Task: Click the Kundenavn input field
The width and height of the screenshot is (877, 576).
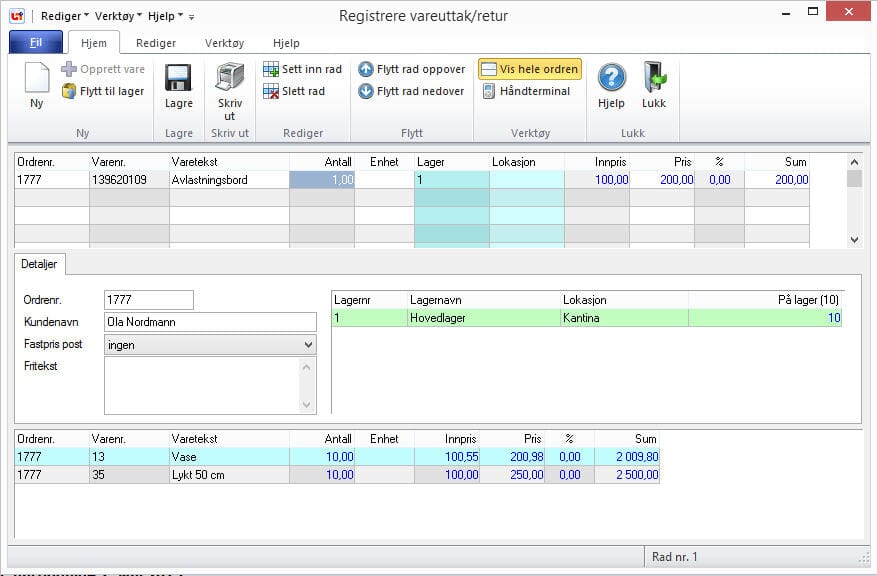Action: (x=210, y=322)
